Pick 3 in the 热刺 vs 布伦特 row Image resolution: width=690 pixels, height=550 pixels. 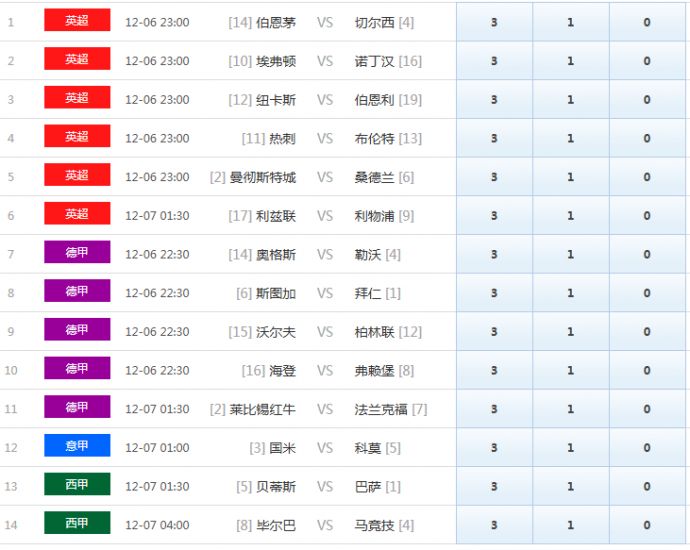[x=494, y=138]
